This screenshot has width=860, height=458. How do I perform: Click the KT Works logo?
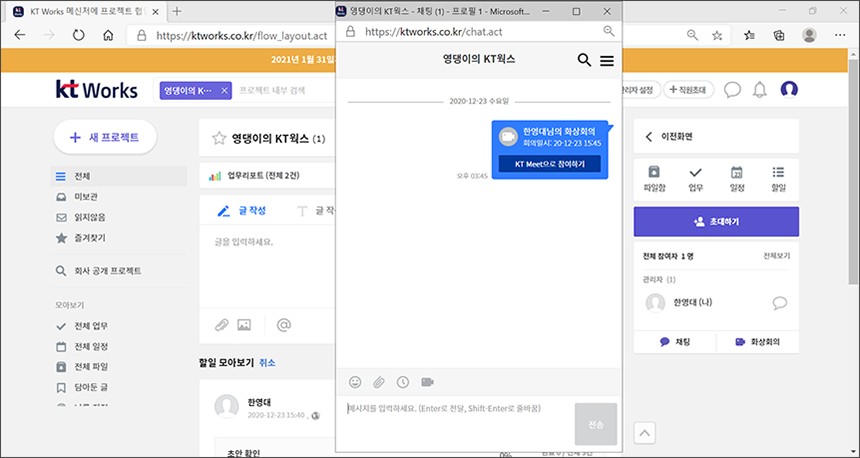coord(97,90)
